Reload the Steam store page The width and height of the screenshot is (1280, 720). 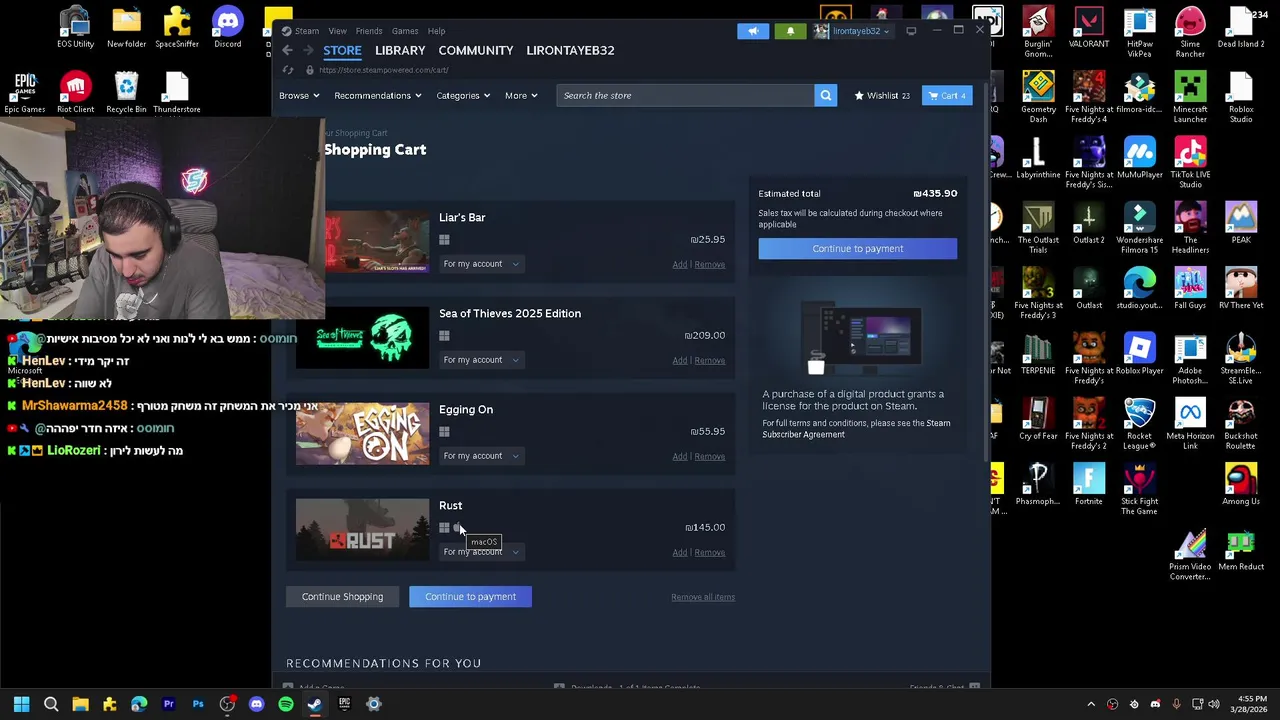[288, 70]
